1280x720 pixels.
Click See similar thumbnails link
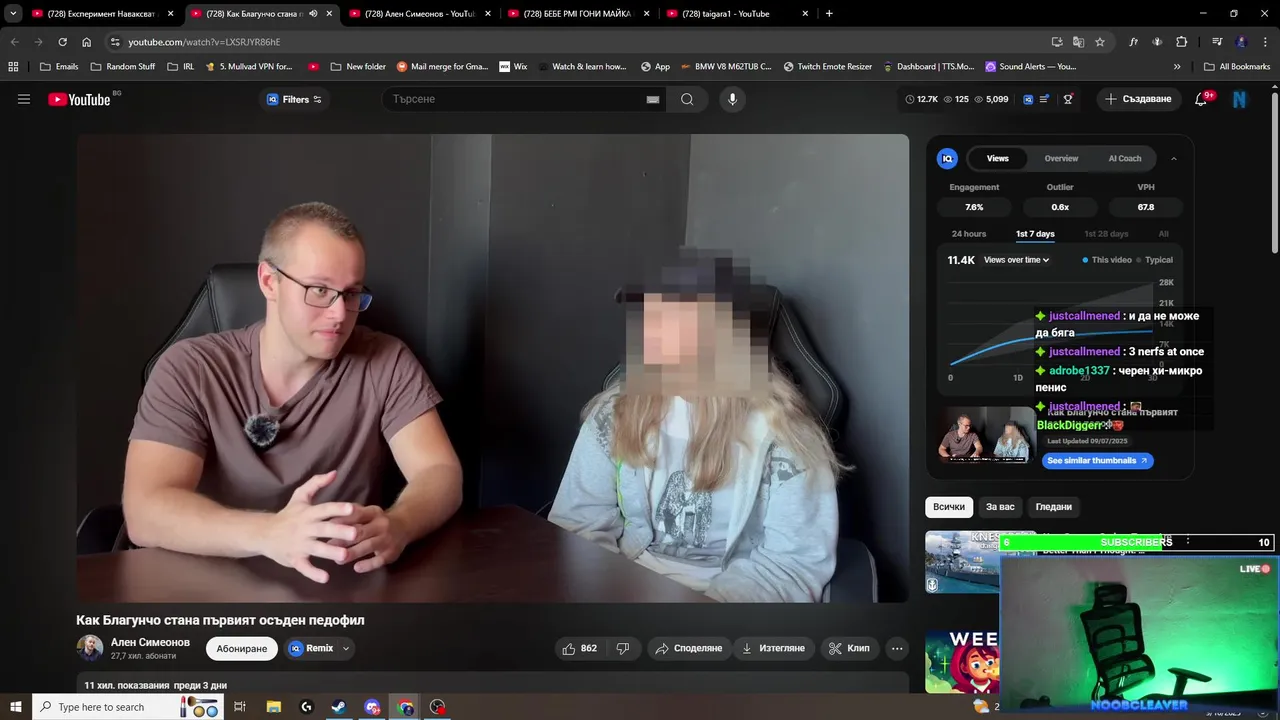point(1098,461)
